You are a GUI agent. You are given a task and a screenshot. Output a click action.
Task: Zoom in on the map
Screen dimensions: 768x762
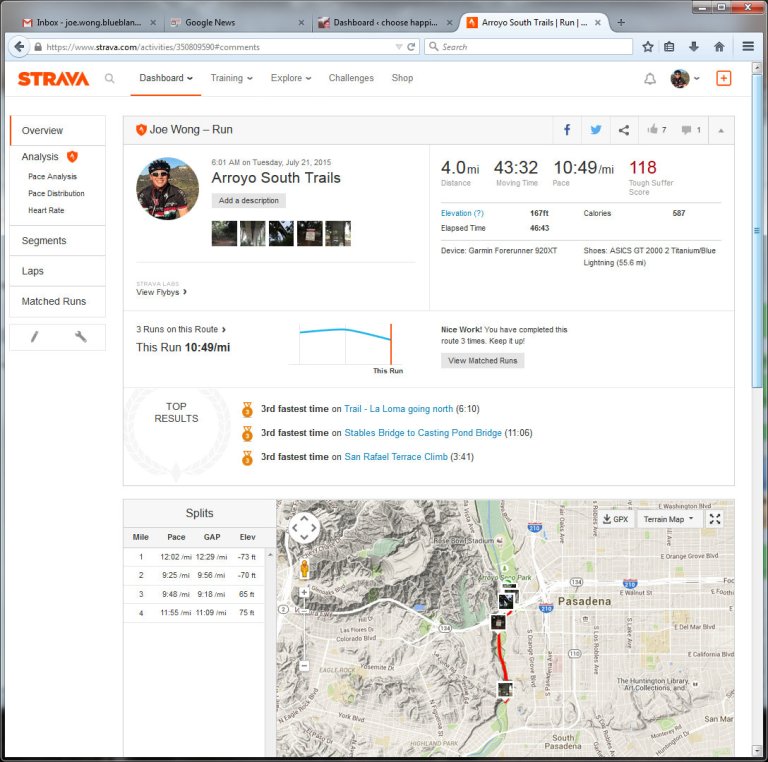pos(304,592)
